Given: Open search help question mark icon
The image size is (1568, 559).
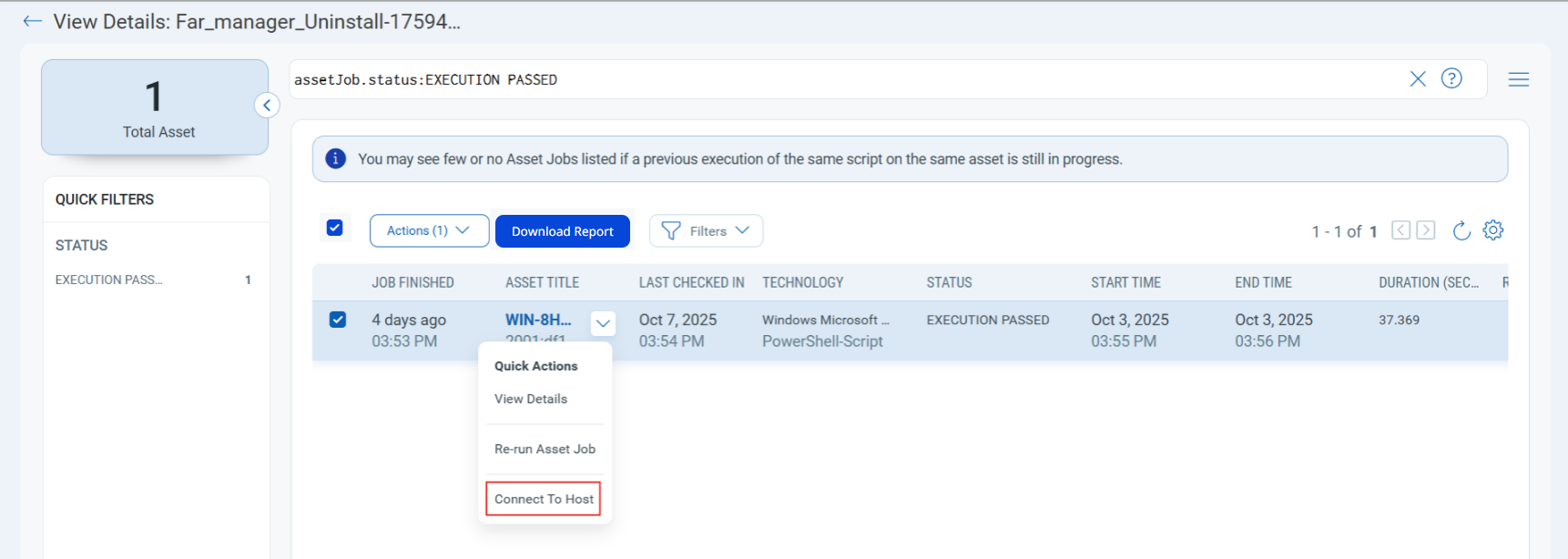Looking at the screenshot, I should point(1451,78).
